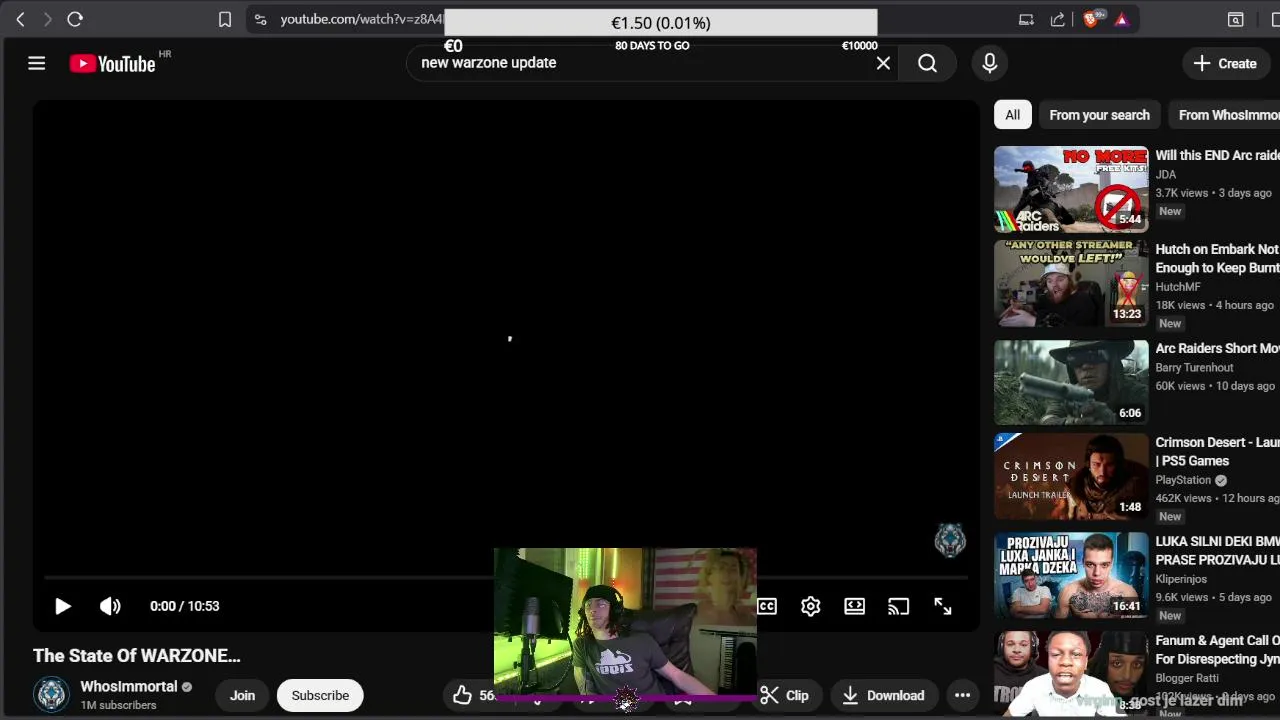Click the '0:00 / 10:53' time display
The image size is (1280, 720).
[184, 606]
